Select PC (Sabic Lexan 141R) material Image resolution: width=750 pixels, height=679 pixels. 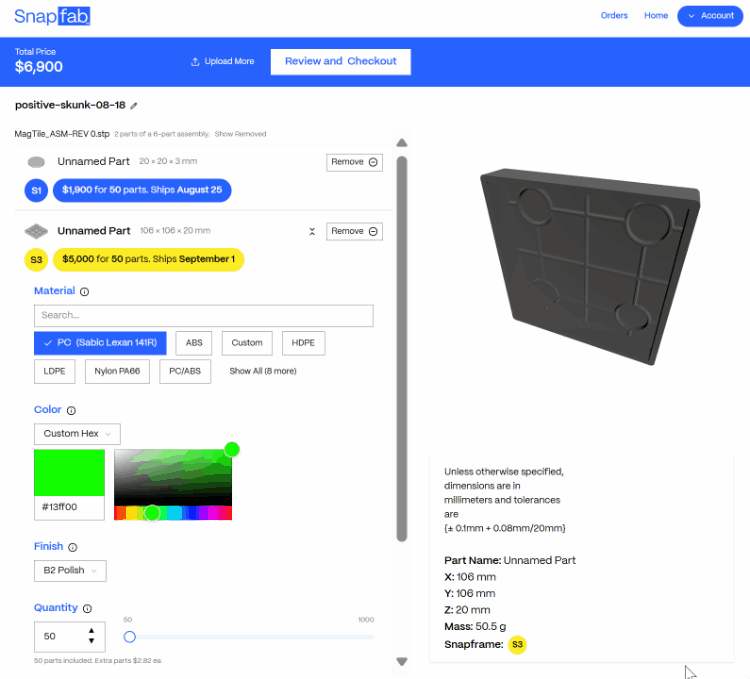point(100,343)
